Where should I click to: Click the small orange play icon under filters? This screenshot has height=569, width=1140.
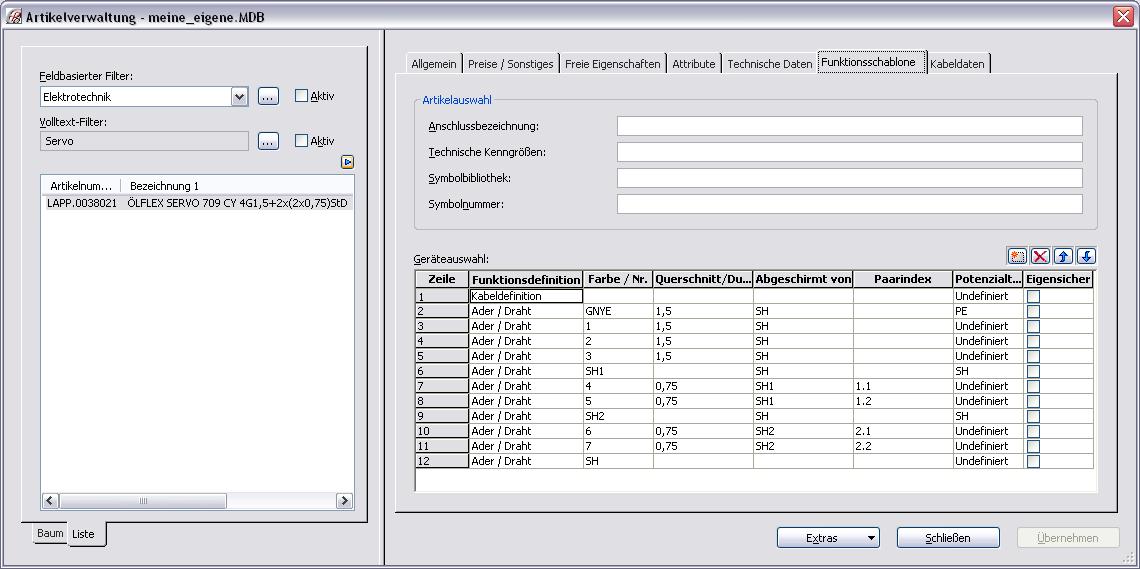coord(348,162)
